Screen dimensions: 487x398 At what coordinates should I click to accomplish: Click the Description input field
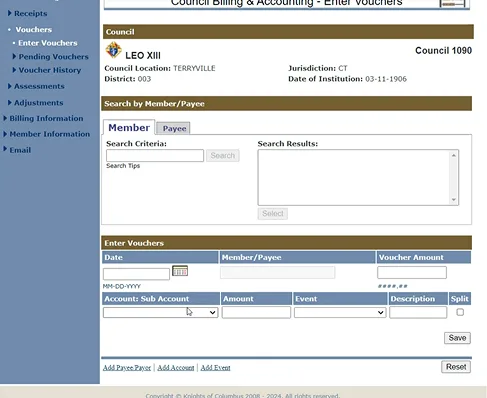pos(418,312)
